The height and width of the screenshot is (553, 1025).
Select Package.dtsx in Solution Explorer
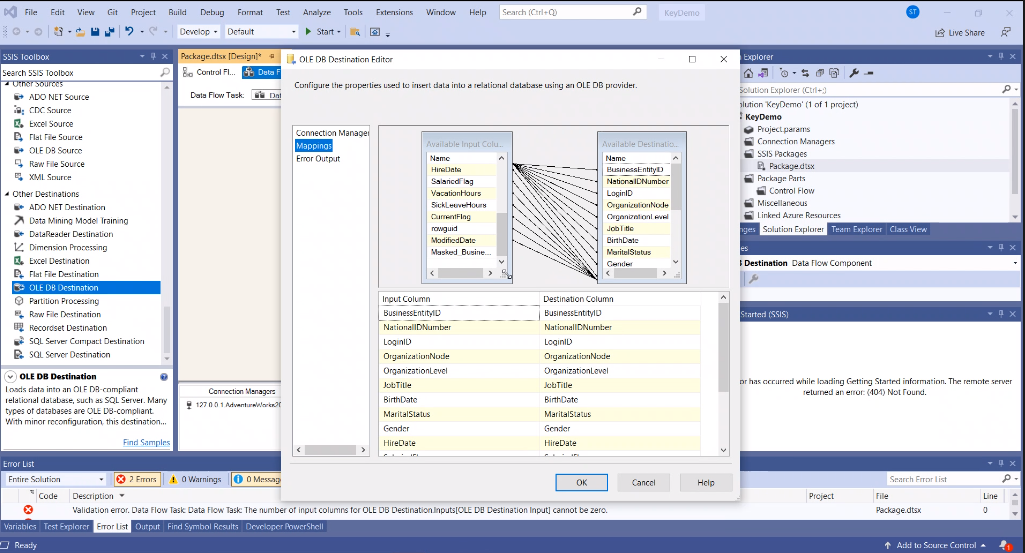(791, 166)
